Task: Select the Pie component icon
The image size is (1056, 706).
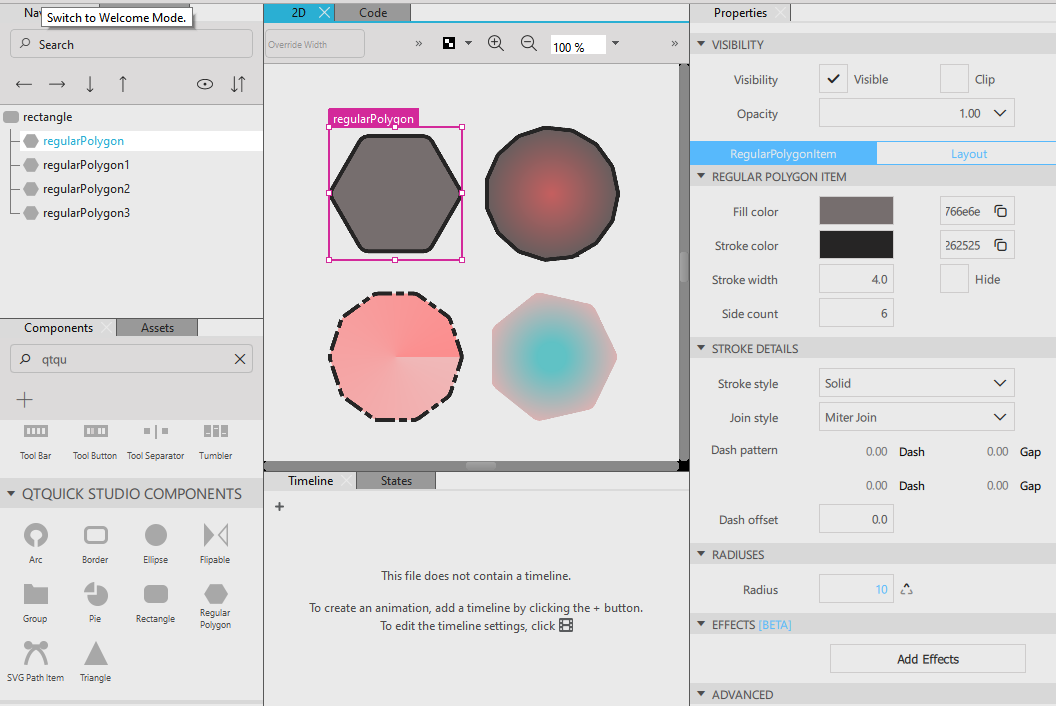Action: click(x=96, y=594)
